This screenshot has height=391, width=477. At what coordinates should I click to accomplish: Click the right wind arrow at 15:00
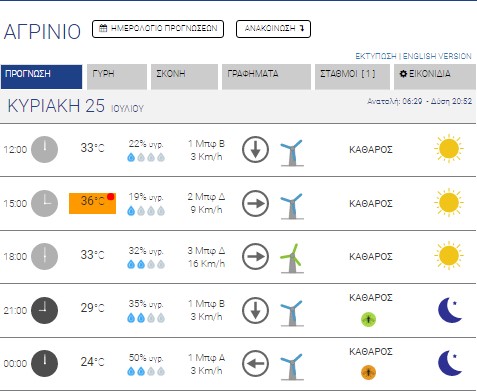[x=255, y=203]
